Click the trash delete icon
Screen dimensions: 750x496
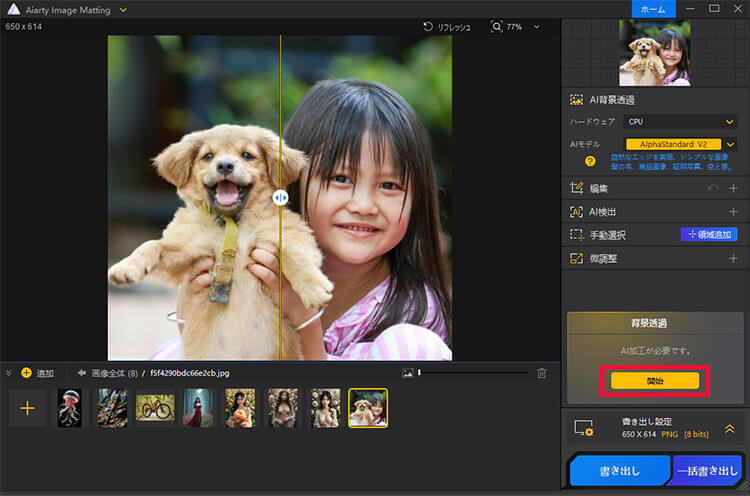click(542, 373)
